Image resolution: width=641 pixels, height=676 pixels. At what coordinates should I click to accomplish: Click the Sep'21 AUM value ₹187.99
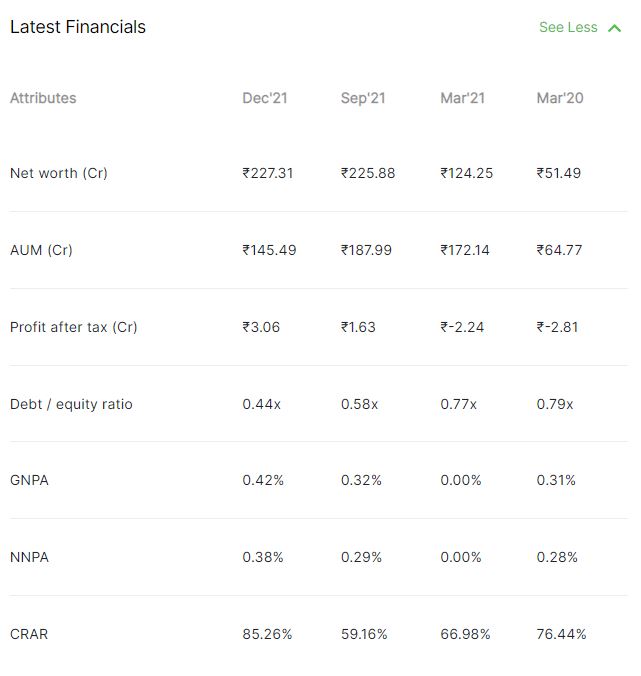(366, 250)
